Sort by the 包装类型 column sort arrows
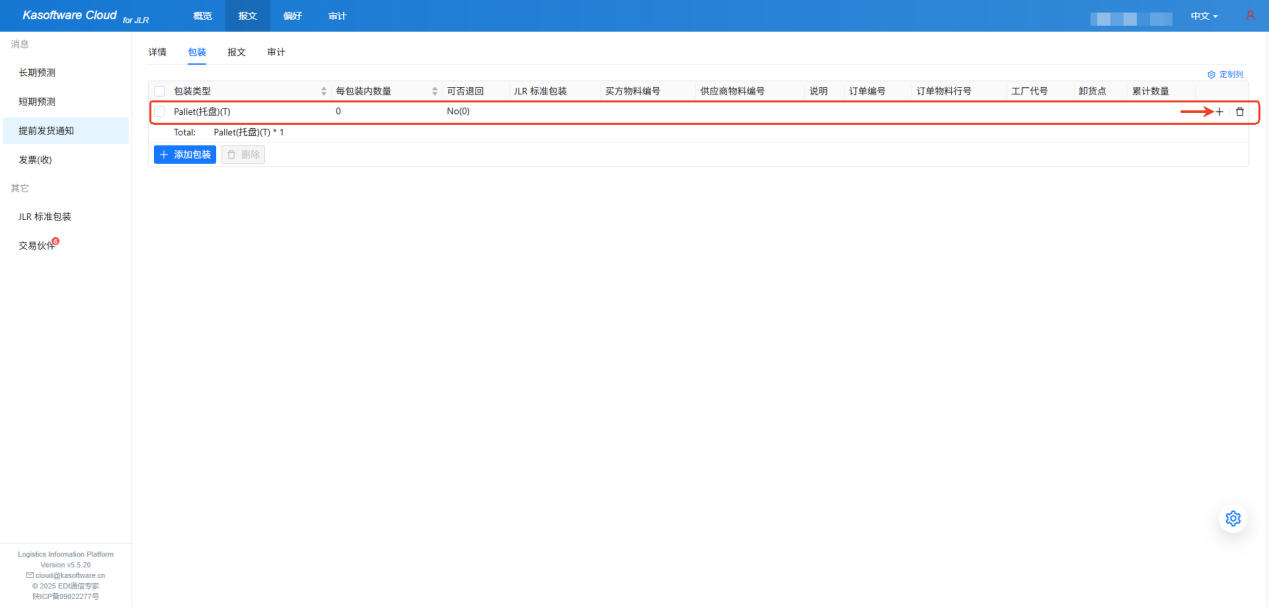This screenshot has width=1269, height=607. tap(324, 91)
